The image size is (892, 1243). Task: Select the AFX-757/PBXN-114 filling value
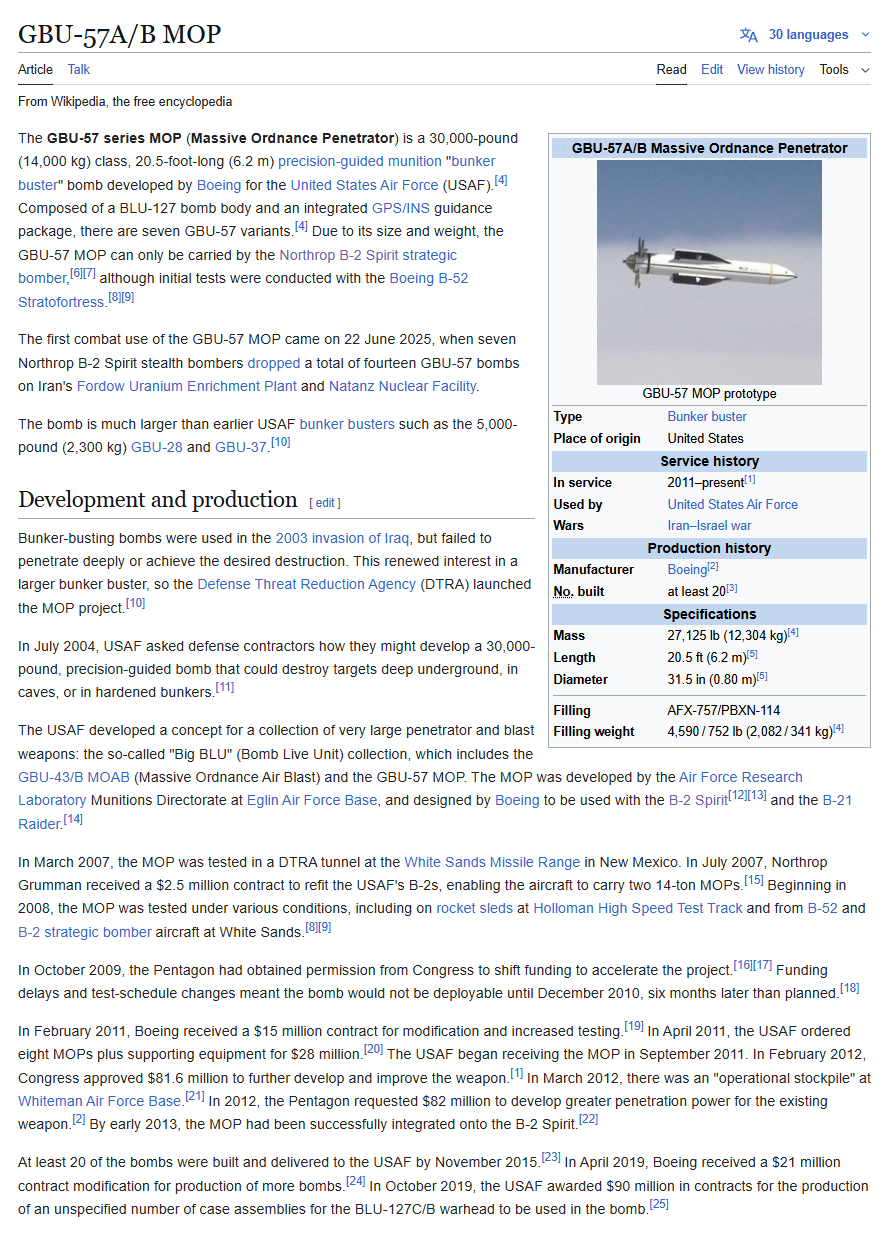pyautogui.click(x=724, y=710)
